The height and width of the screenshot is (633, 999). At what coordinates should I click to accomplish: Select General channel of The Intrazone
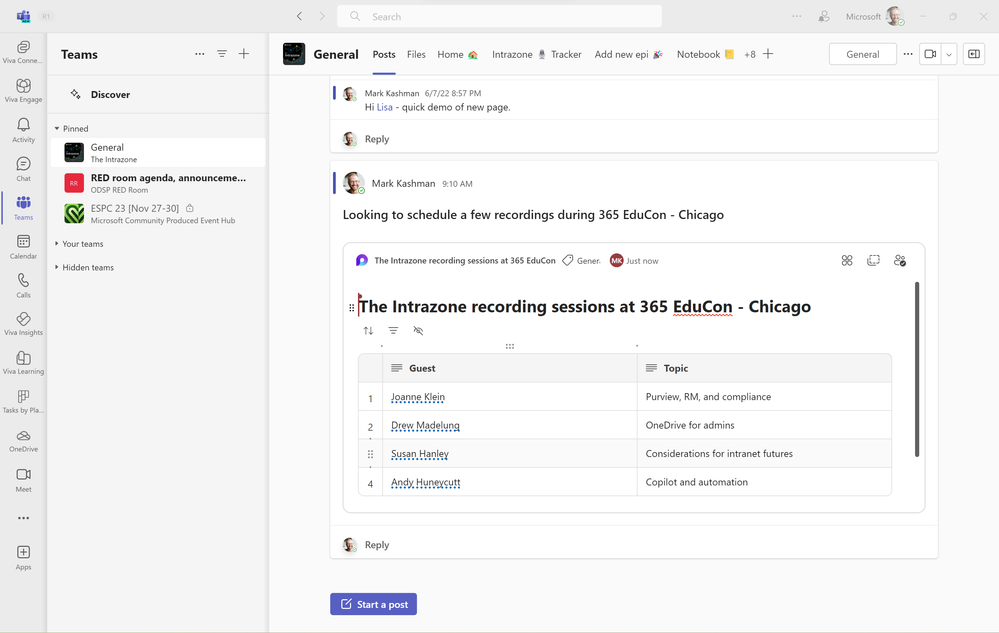coord(158,153)
